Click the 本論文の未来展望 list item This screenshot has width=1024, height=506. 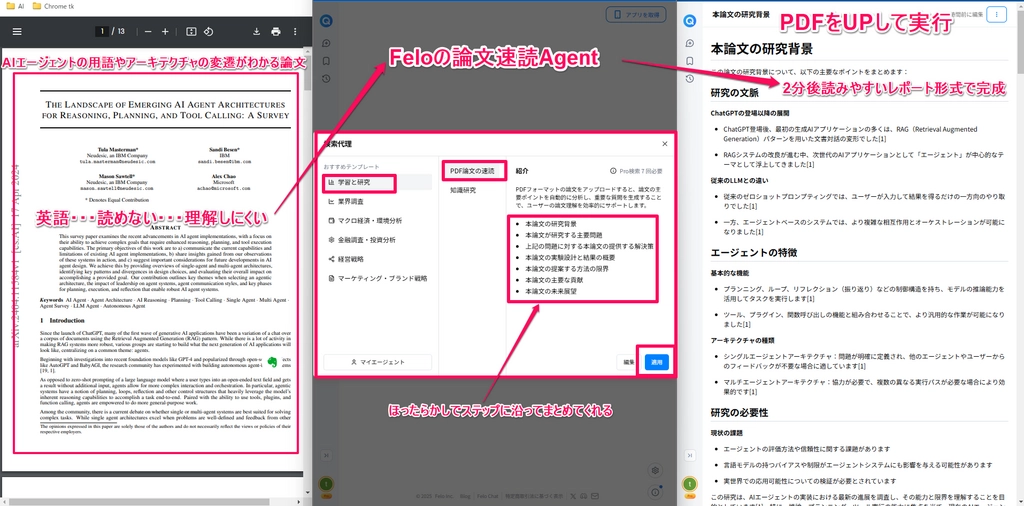[551, 291]
